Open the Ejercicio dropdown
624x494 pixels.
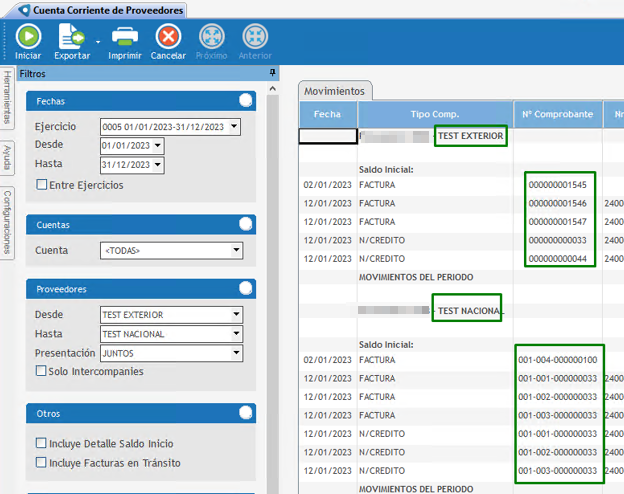[x=234, y=127]
